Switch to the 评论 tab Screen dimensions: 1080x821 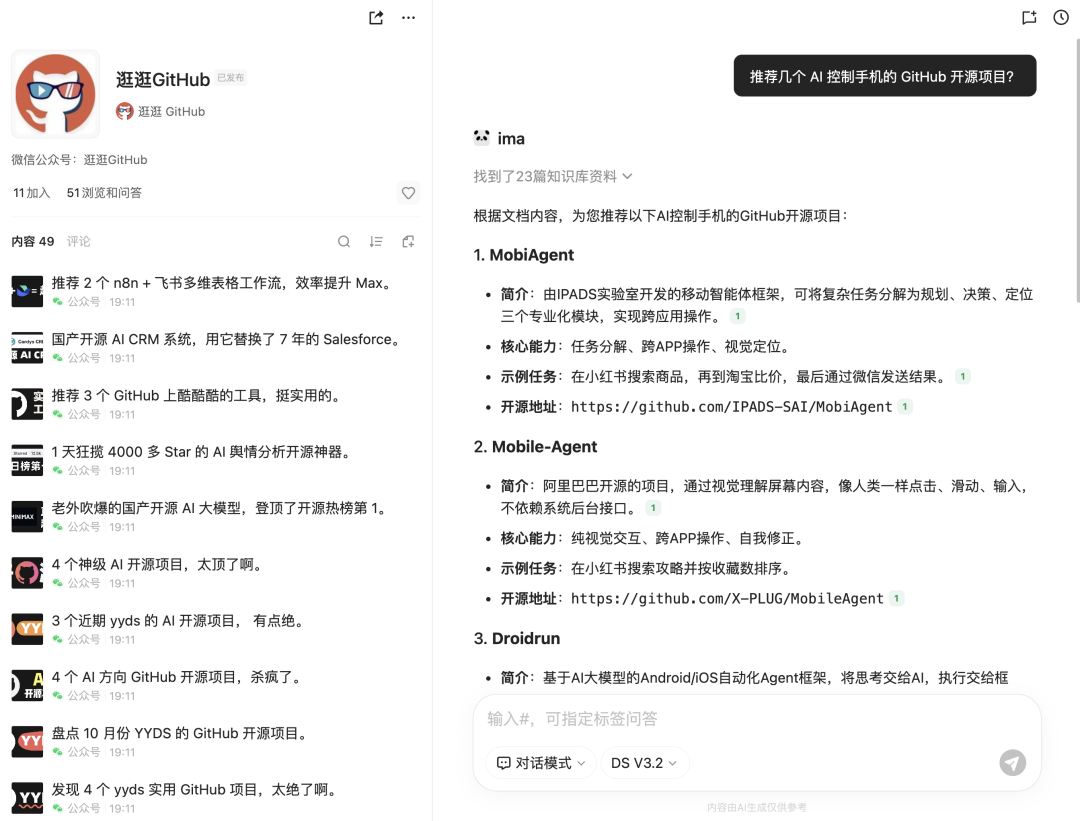81,241
